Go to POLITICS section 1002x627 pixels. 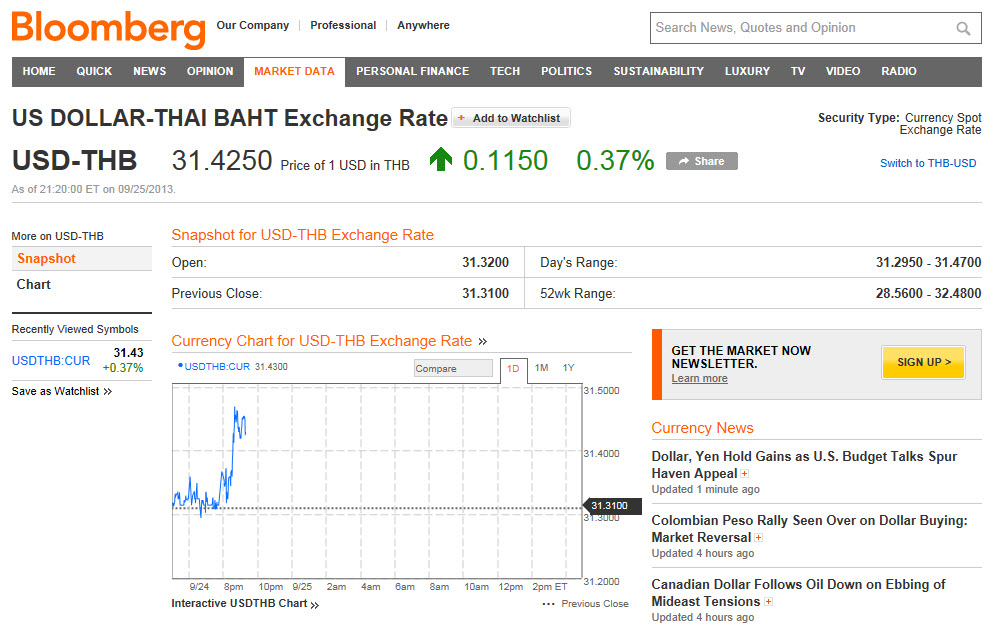(567, 72)
